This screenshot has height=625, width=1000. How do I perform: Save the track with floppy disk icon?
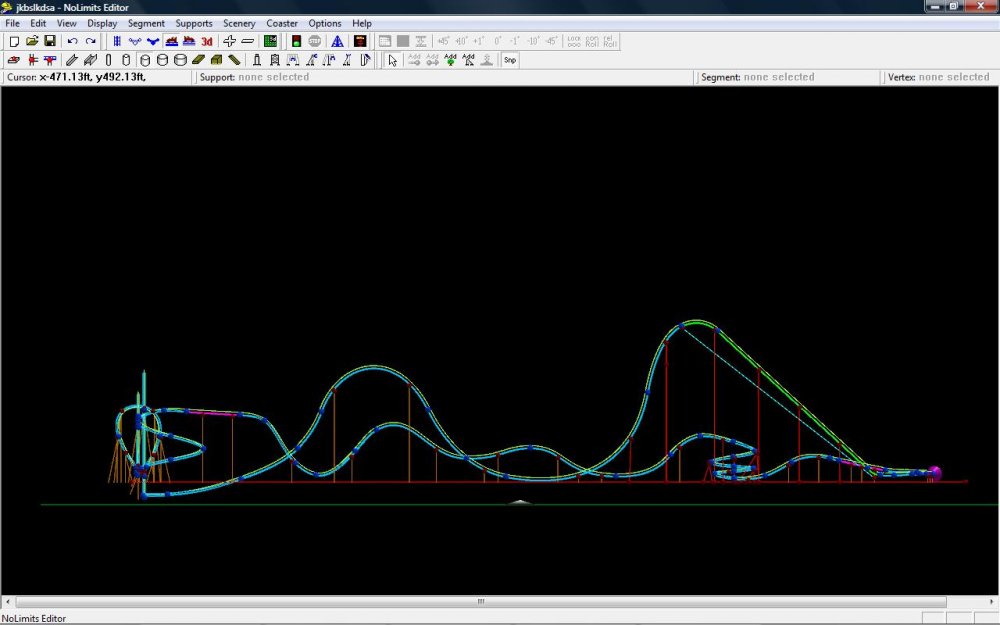tap(49, 41)
